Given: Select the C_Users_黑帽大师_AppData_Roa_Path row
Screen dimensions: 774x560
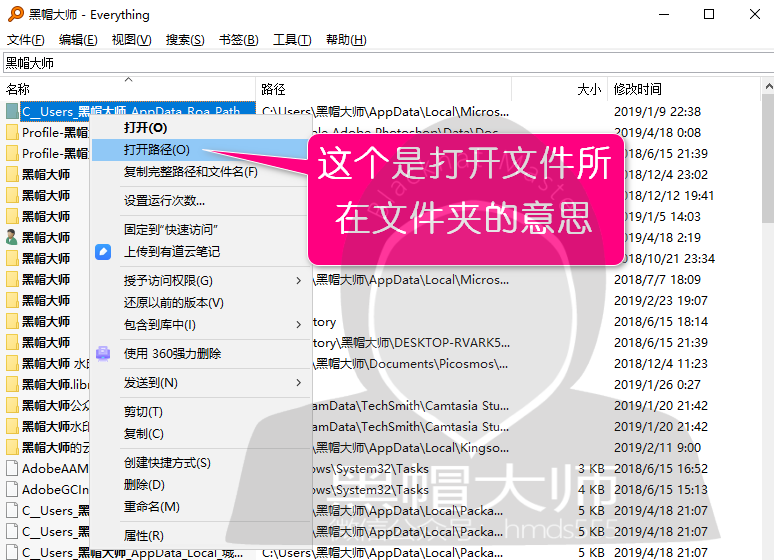Looking at the screenshot, I should point(137,112).
